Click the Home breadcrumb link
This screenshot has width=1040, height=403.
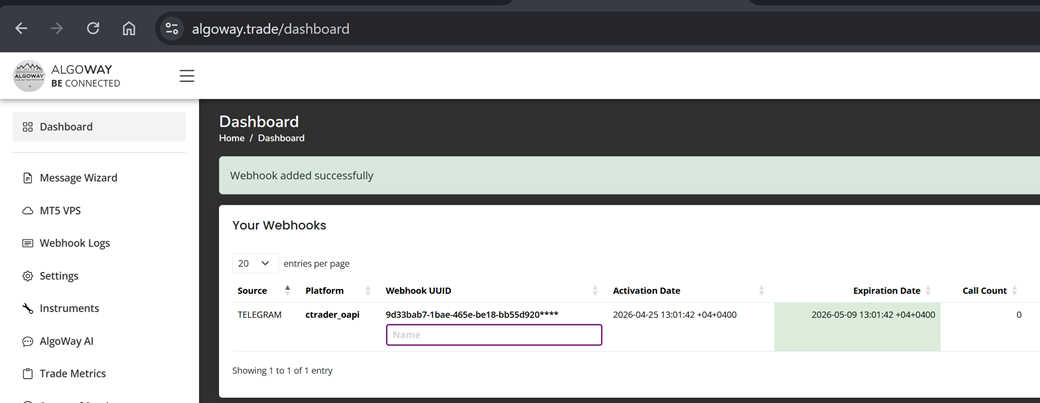click(231, 138)
